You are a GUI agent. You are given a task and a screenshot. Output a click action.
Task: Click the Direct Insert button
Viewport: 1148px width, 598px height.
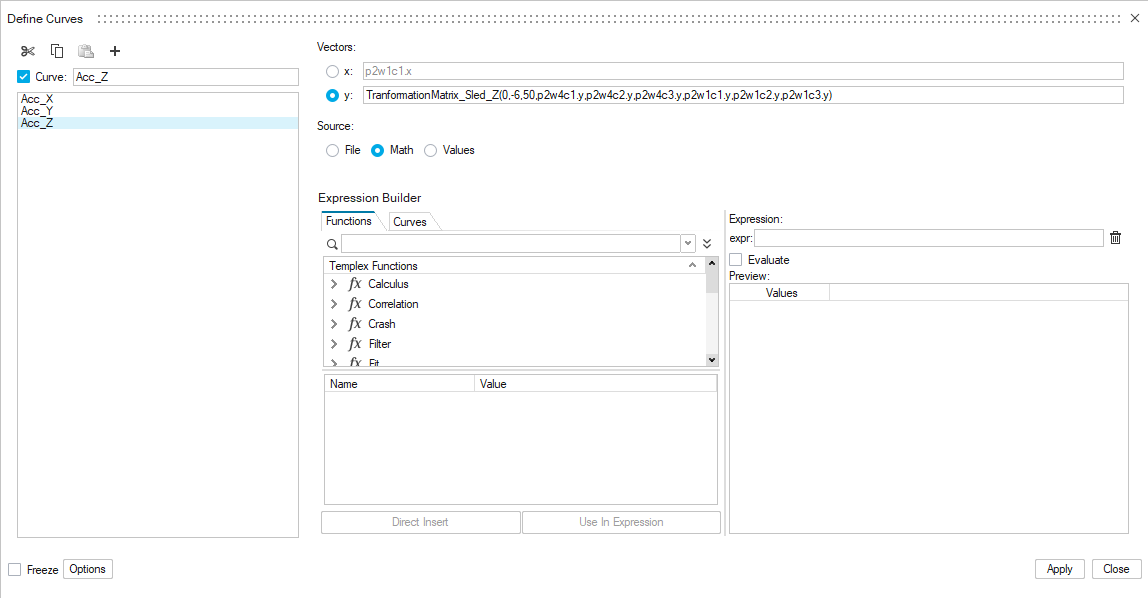420,522
